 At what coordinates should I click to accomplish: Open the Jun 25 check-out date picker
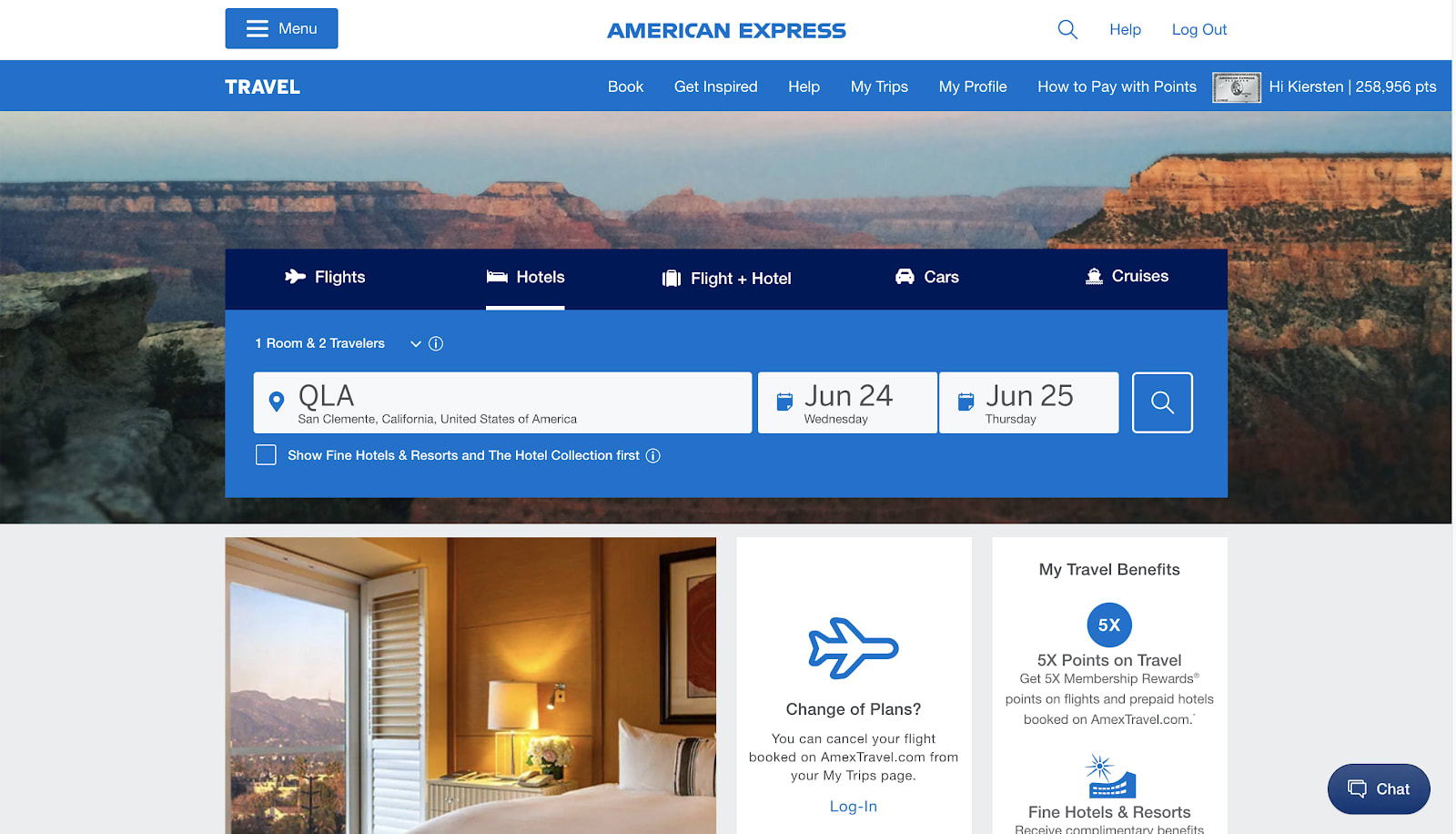pos(1028,402)
